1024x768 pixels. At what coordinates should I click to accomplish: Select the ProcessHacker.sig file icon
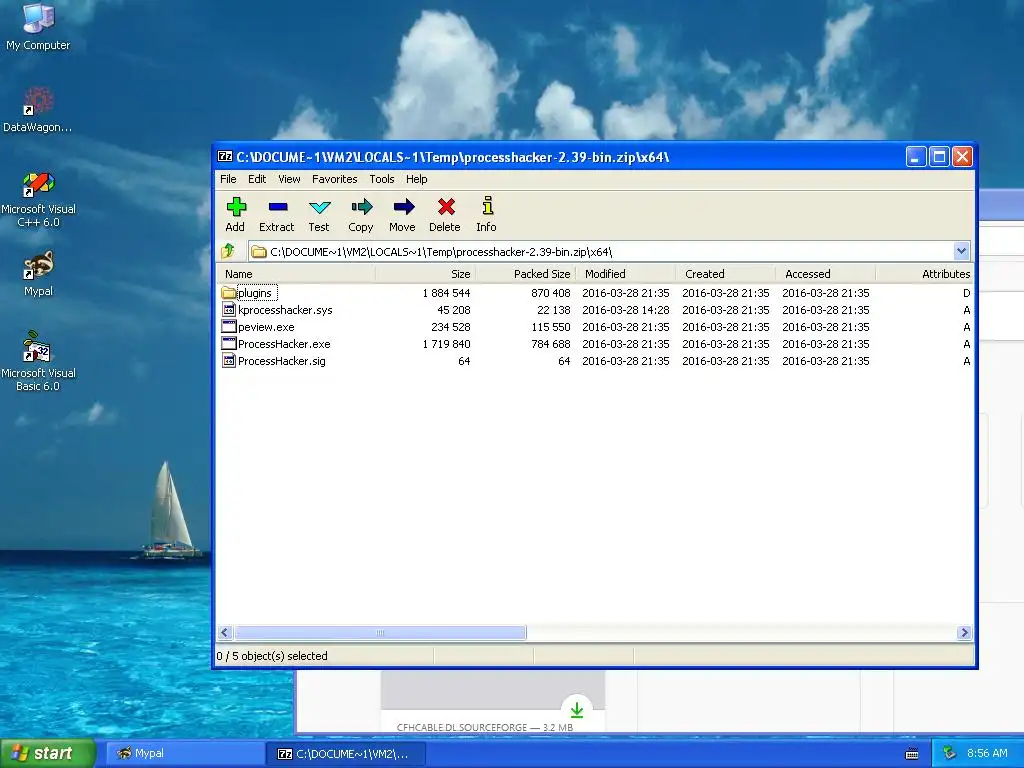(229, 360)
